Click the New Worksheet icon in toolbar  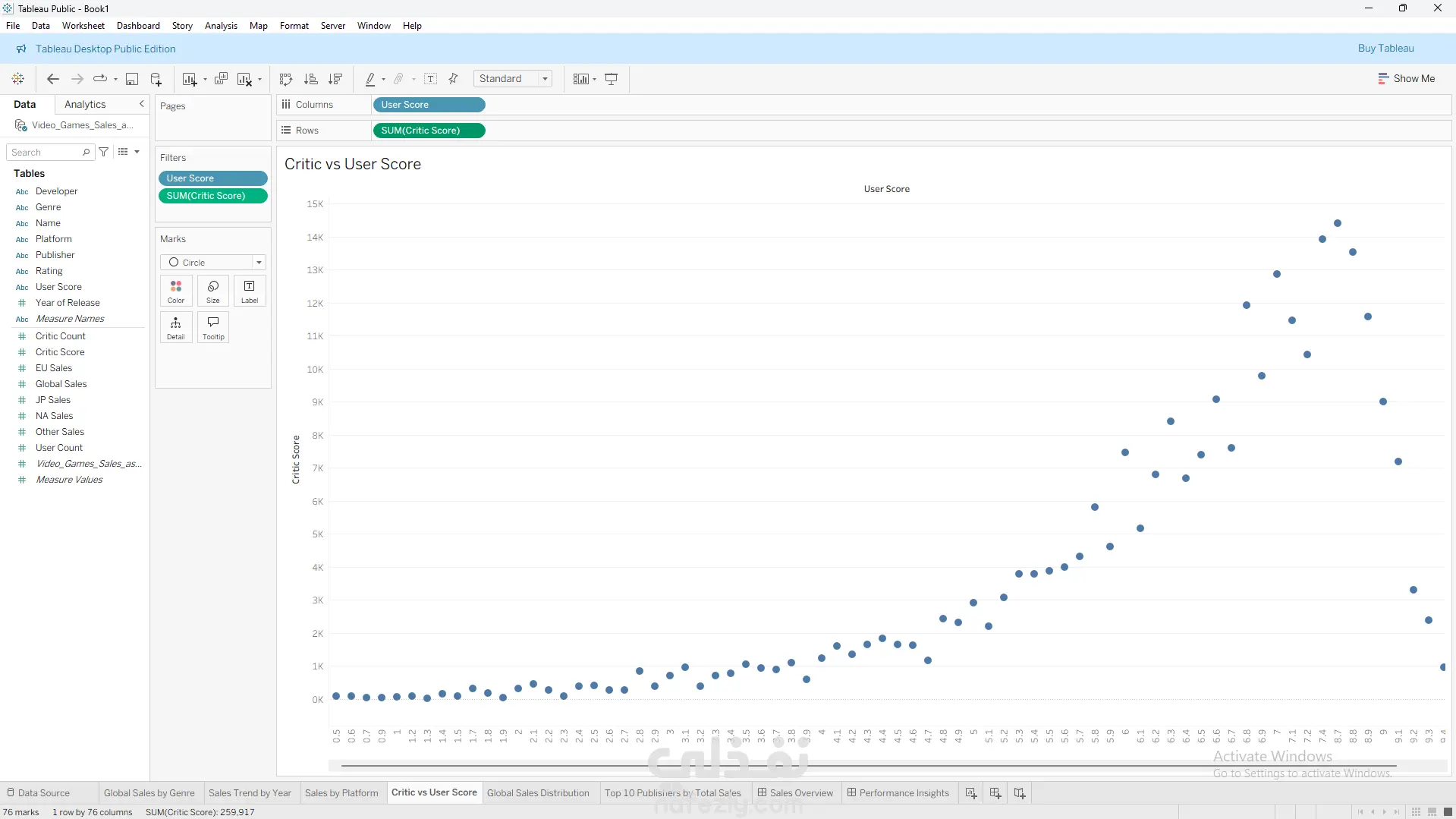[190, 79]
